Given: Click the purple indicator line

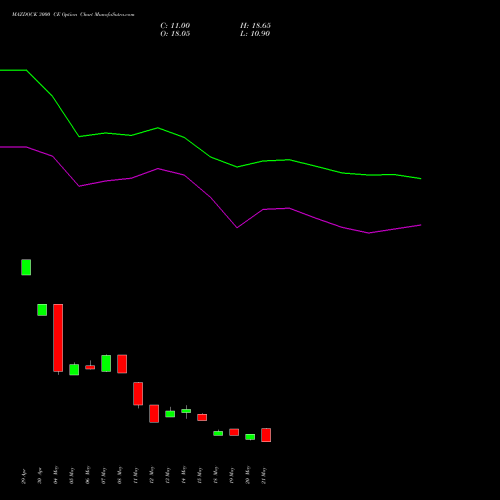Looking at the screenshot, I should click(211, 198).
